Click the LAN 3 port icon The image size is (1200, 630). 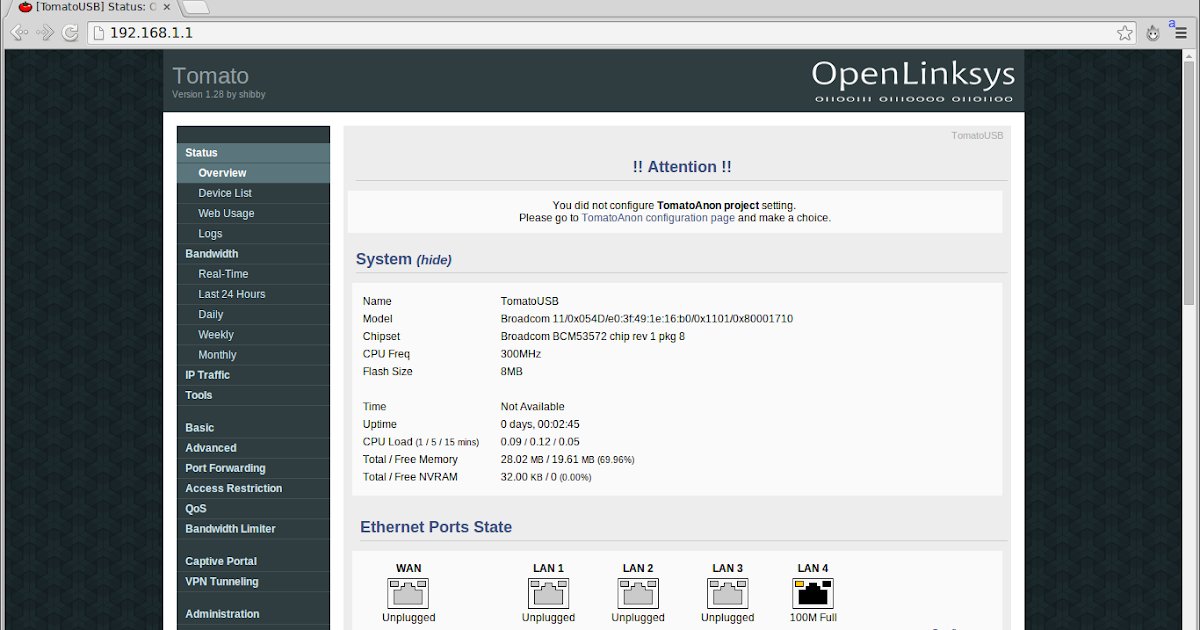pyautogui.click(x=728, y=592)
